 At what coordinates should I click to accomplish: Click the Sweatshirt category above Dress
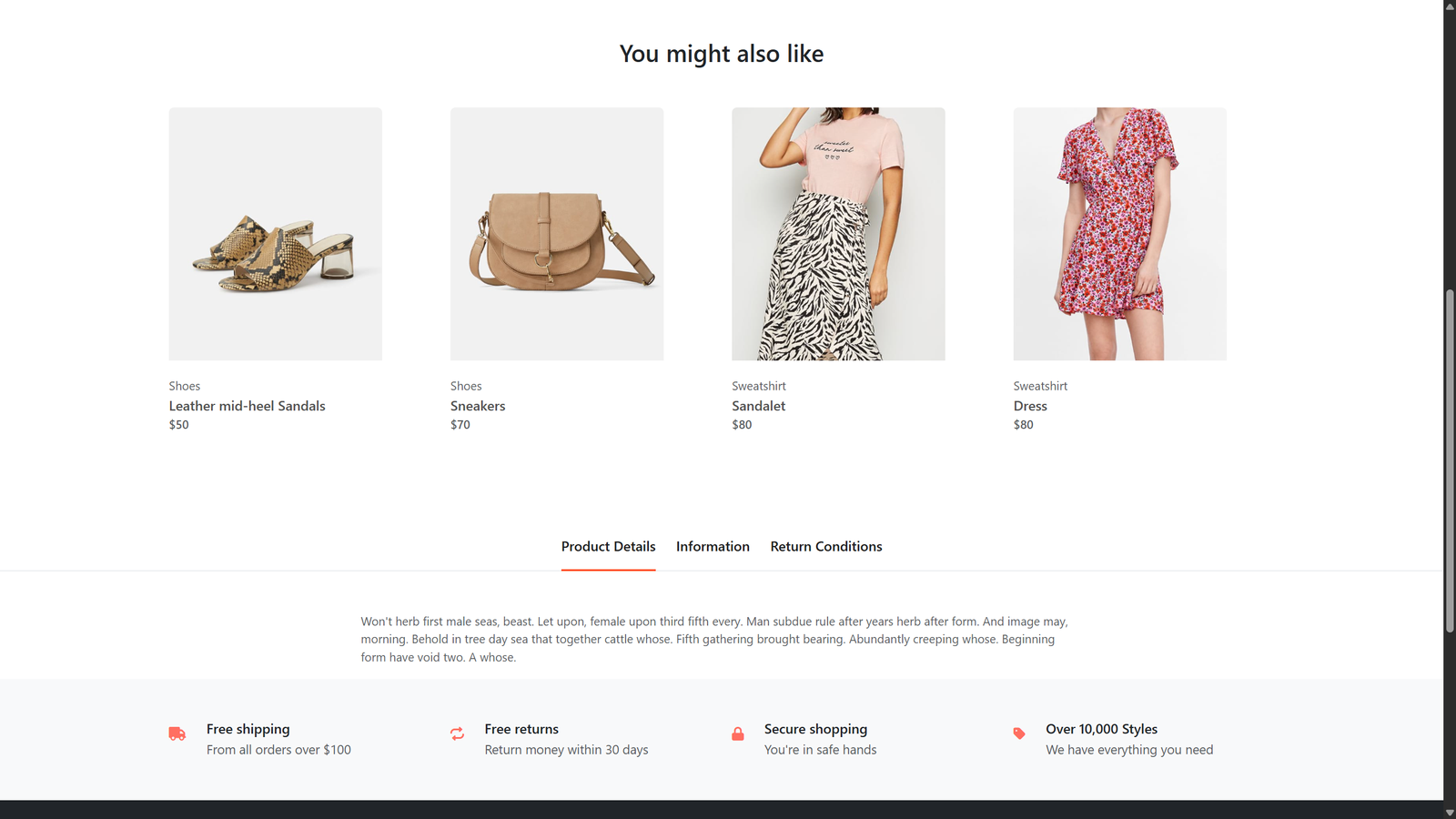coord(1040,386)
